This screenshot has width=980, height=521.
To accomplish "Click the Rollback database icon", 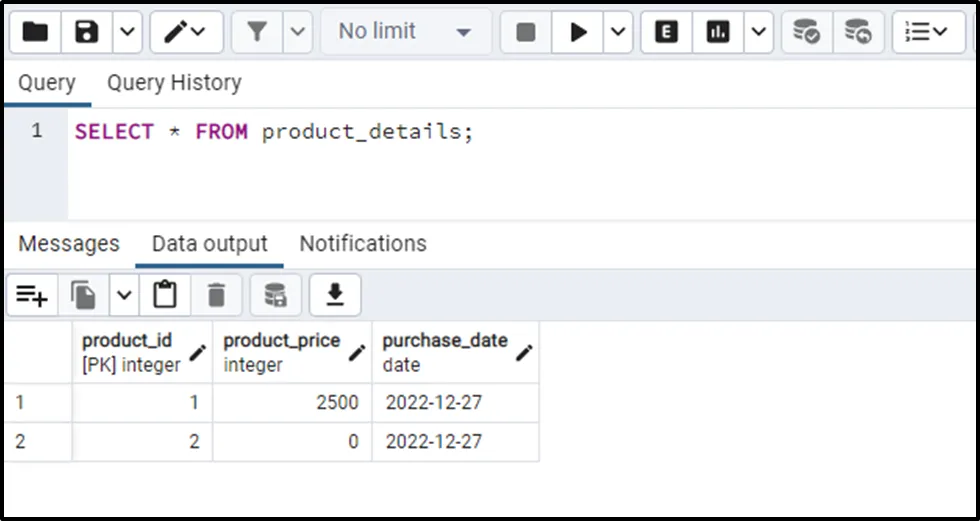I will [857, 32].
